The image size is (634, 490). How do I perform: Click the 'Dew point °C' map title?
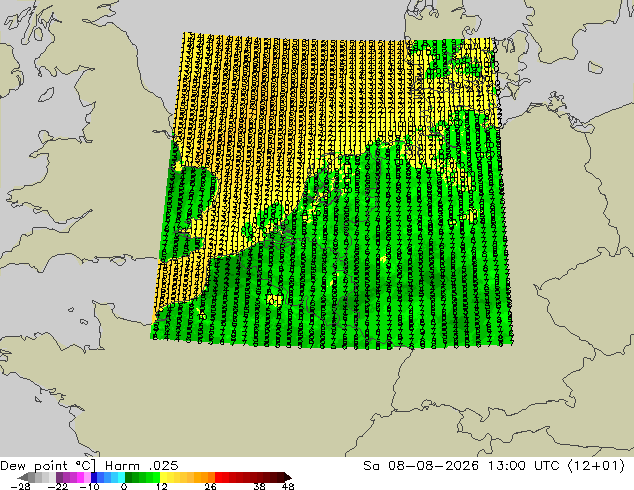point(48,466)
